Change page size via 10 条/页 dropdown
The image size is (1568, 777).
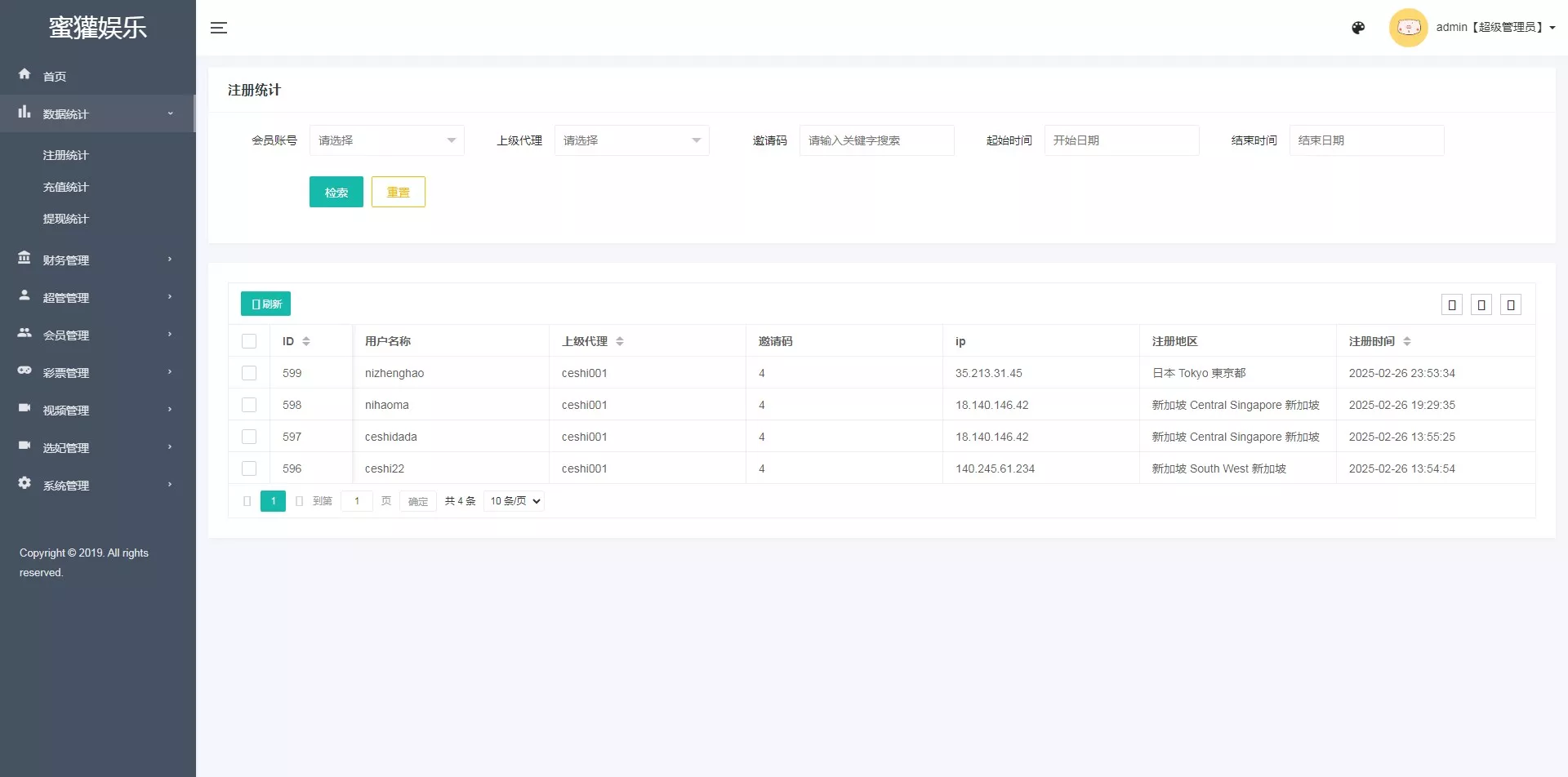click(513, 500)
